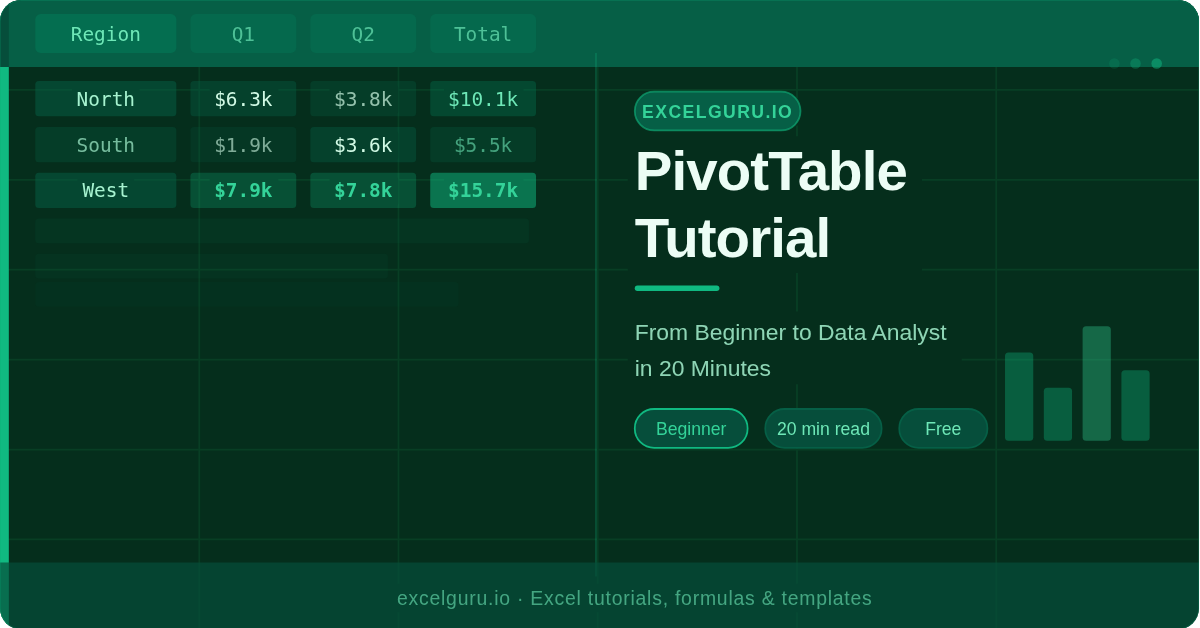
Task: Select the West row label
Action: pyautogui.click(x=106, y=190)
